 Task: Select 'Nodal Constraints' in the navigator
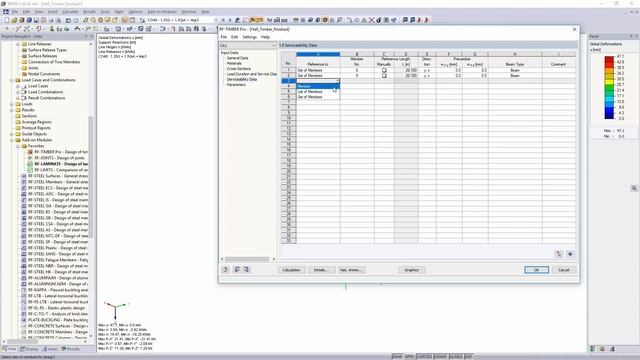(44, 74)
